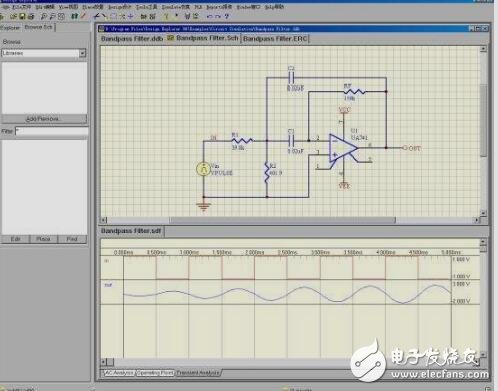
Task: Click the Zoom In magnifier icon
Action: (44, 16)
